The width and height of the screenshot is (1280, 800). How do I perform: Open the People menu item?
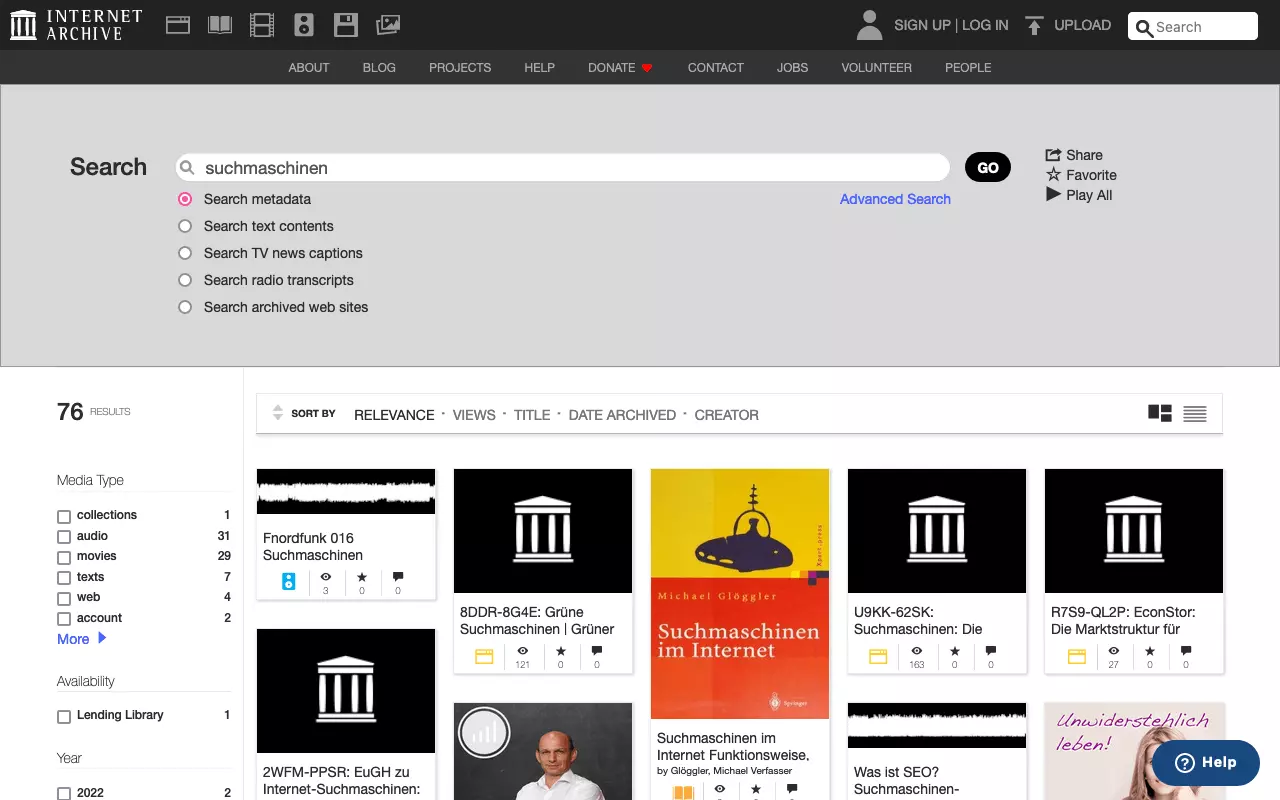click(x=968, y=68)
